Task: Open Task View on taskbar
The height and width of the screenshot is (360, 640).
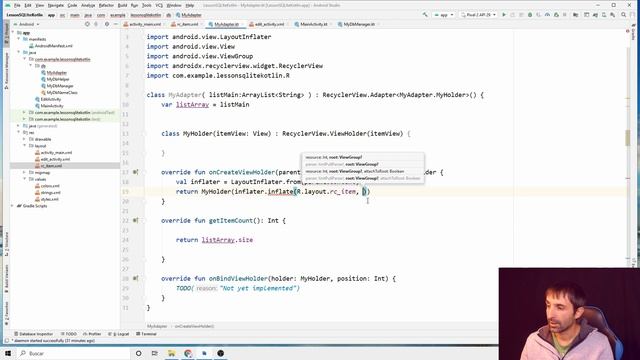Action: tap(154, 353)
